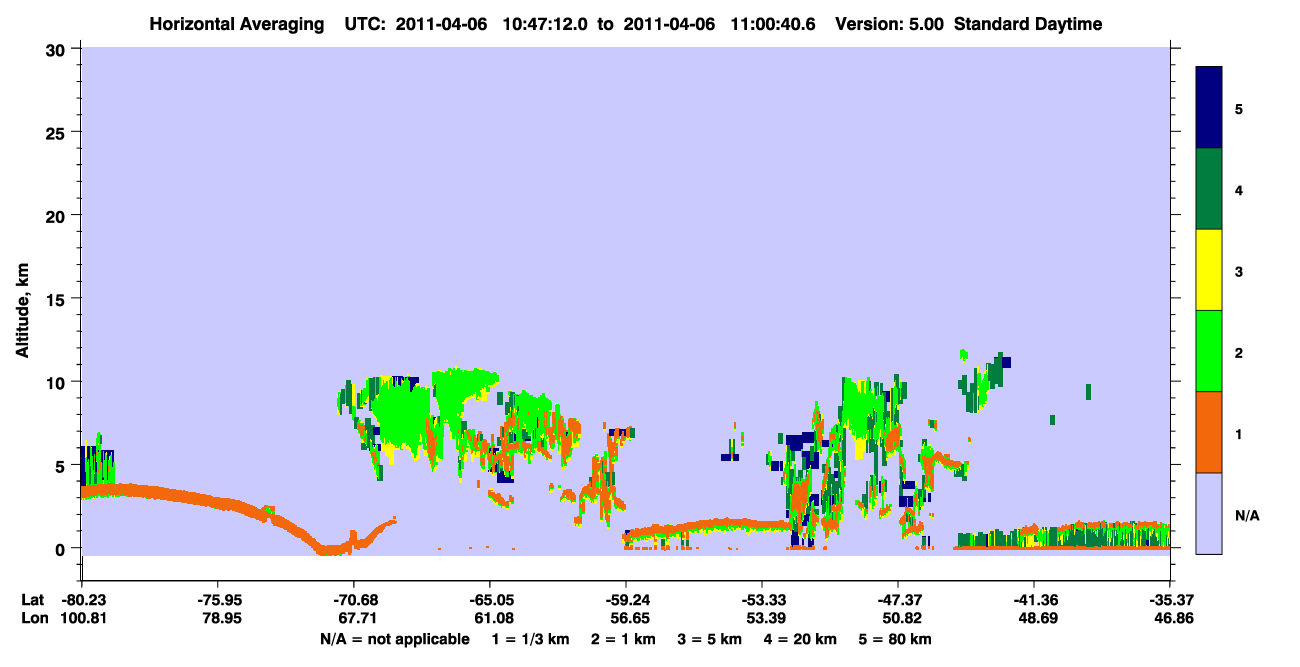Click the dark blue level 5 color swatch
The width and height of the screenshot is (1300, 667).
(1209, 108)
